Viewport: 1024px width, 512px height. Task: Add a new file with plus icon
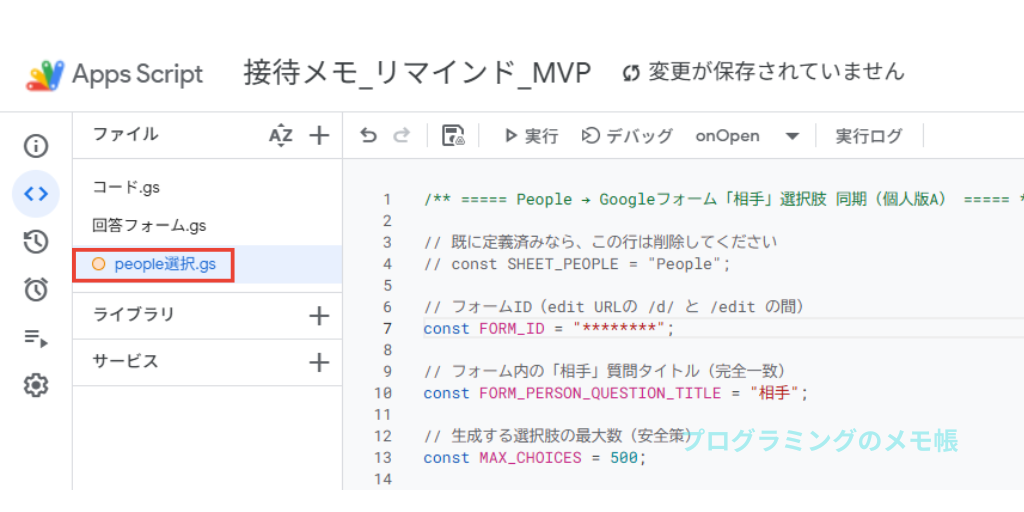319,136
